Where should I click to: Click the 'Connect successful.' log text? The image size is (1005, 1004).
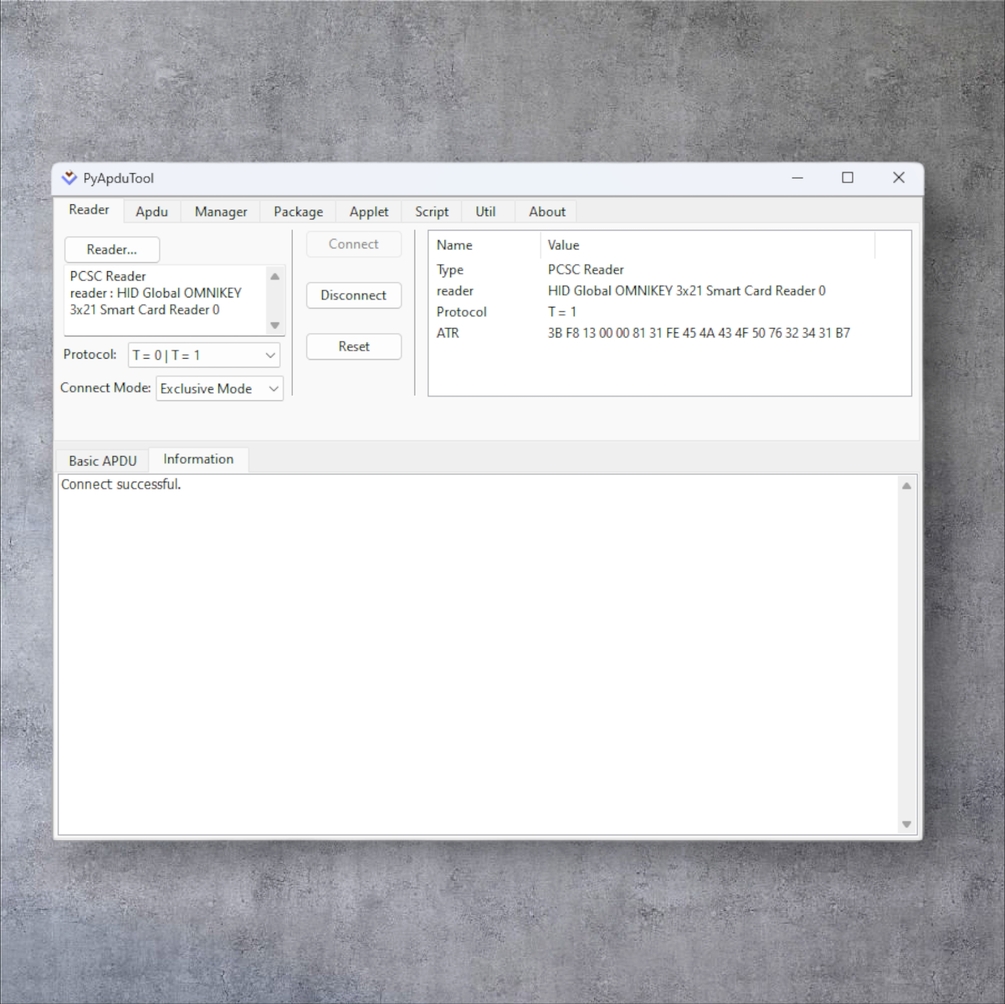[x=120, y=485]
